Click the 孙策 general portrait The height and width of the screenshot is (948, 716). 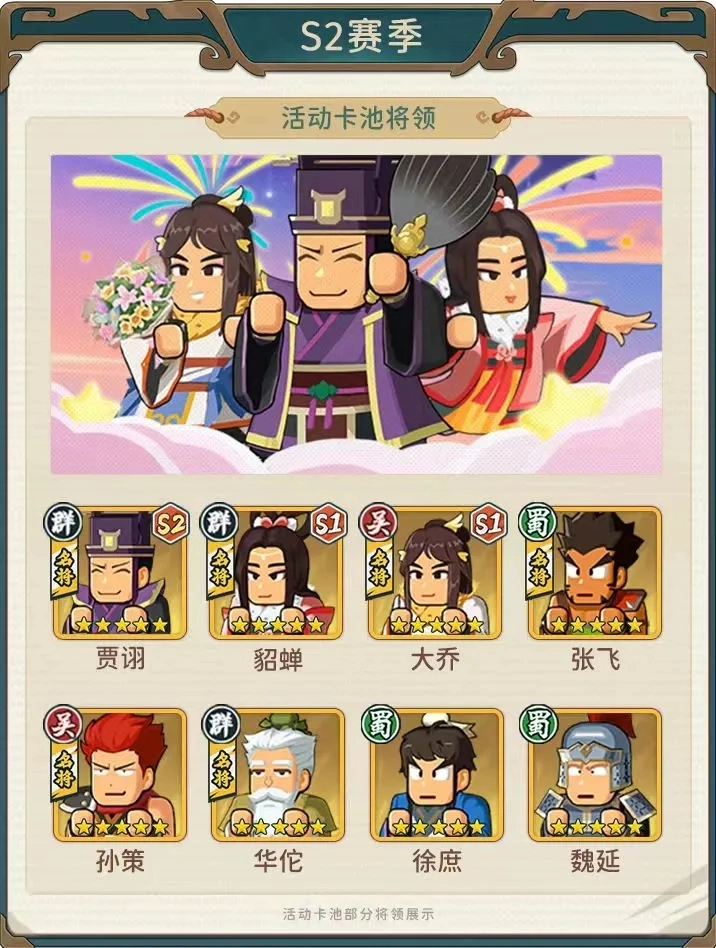[x=120, y=775]
